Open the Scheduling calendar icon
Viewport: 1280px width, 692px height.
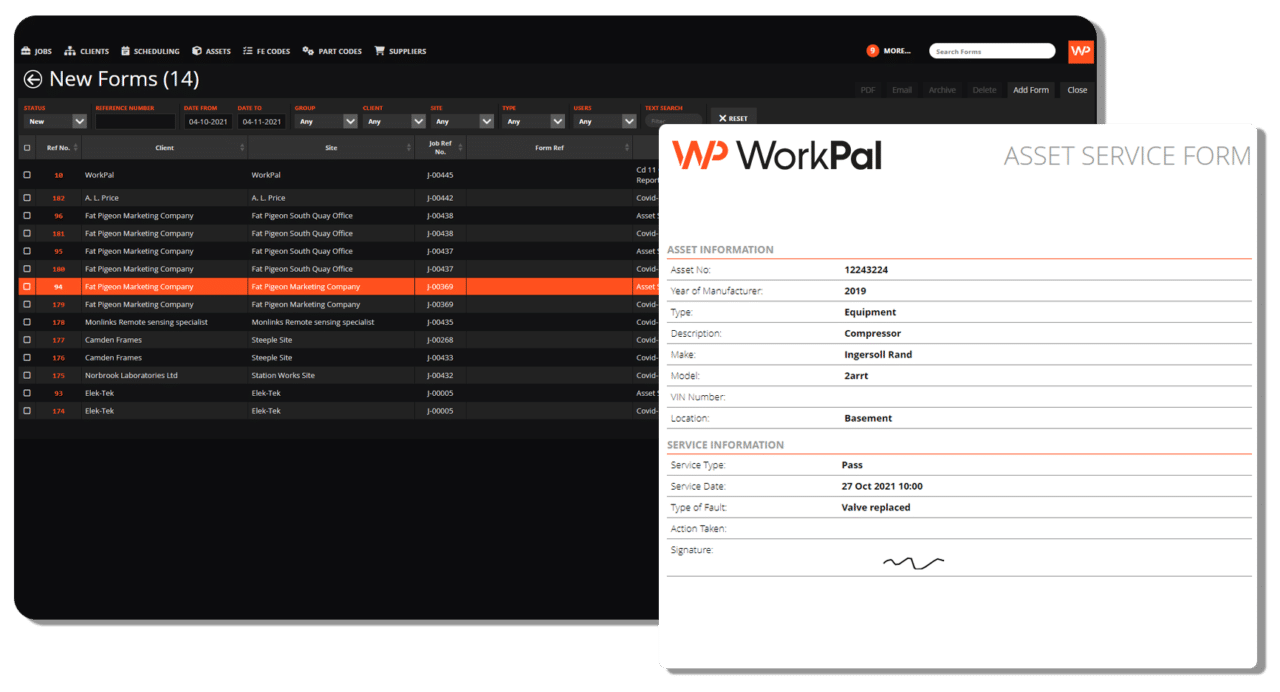124,50
